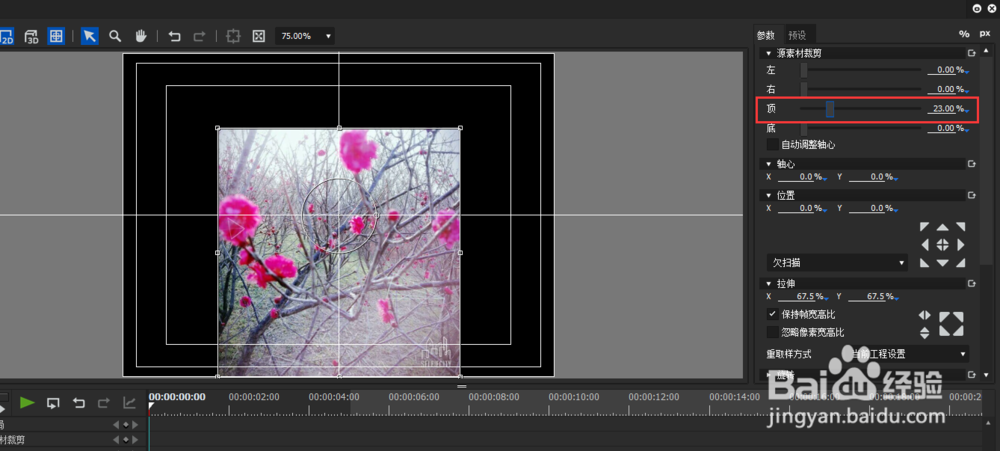Align position to top edge
Viewport: 1000px width, 451px height.
pos(942,227)
